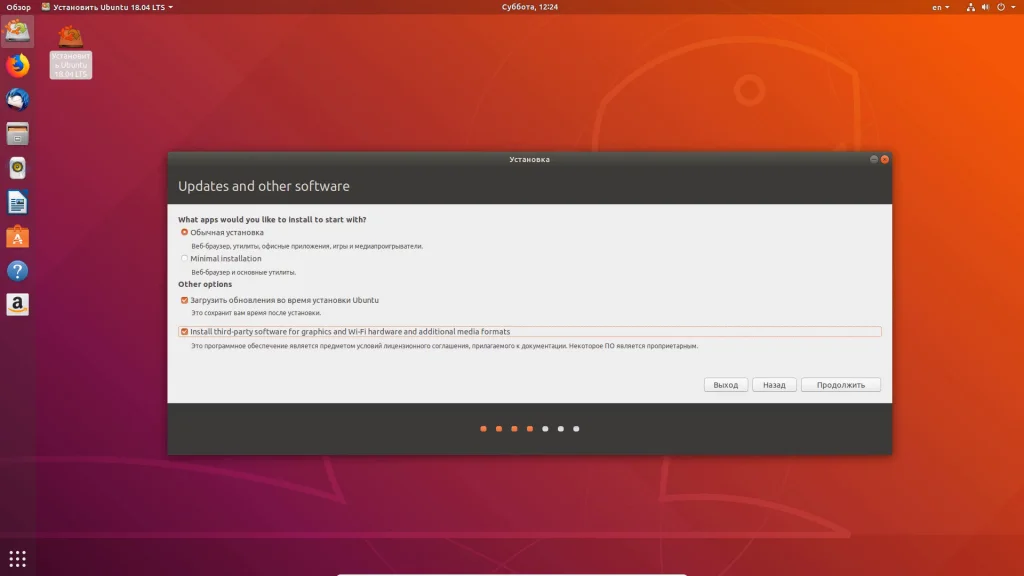Viewport: 1024px width, 576px height.
Task: Open the Help dock icon
Action: coord(18,271)
